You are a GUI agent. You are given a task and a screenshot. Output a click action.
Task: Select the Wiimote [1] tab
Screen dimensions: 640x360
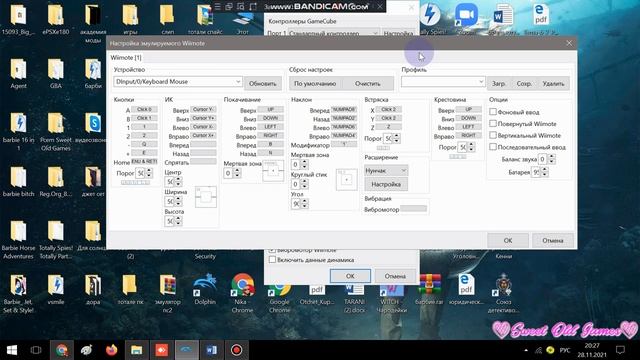(126, 58)
